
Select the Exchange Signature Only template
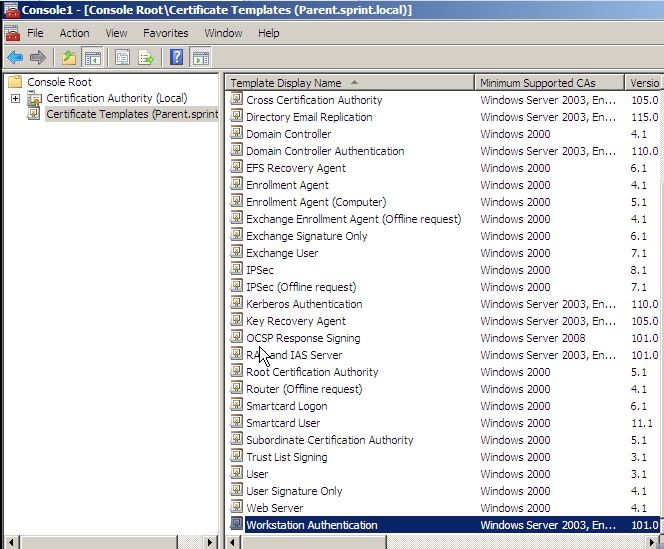[x=307, y=236]
